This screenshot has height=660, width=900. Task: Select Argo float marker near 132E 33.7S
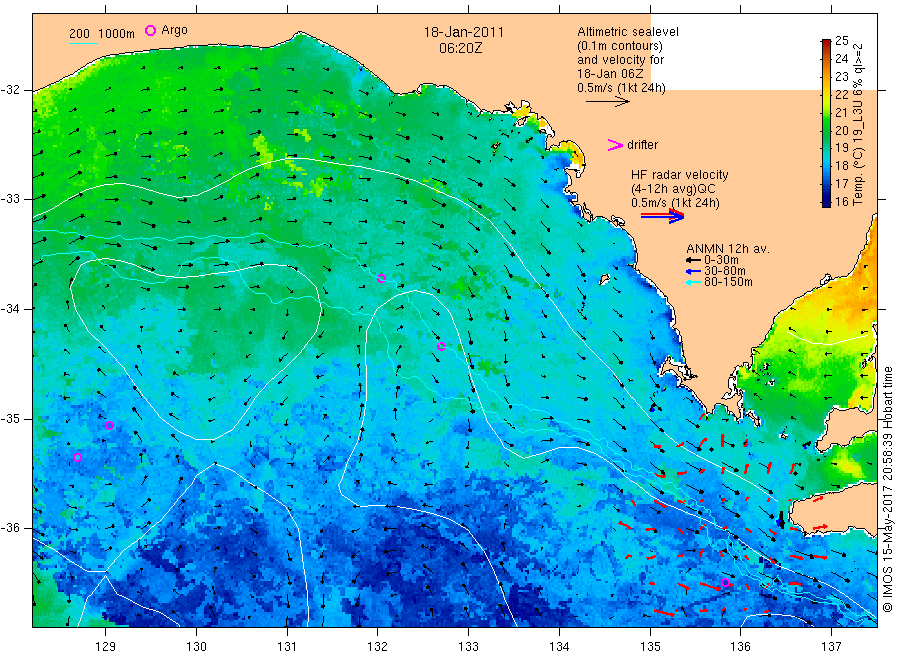[381, 278]
